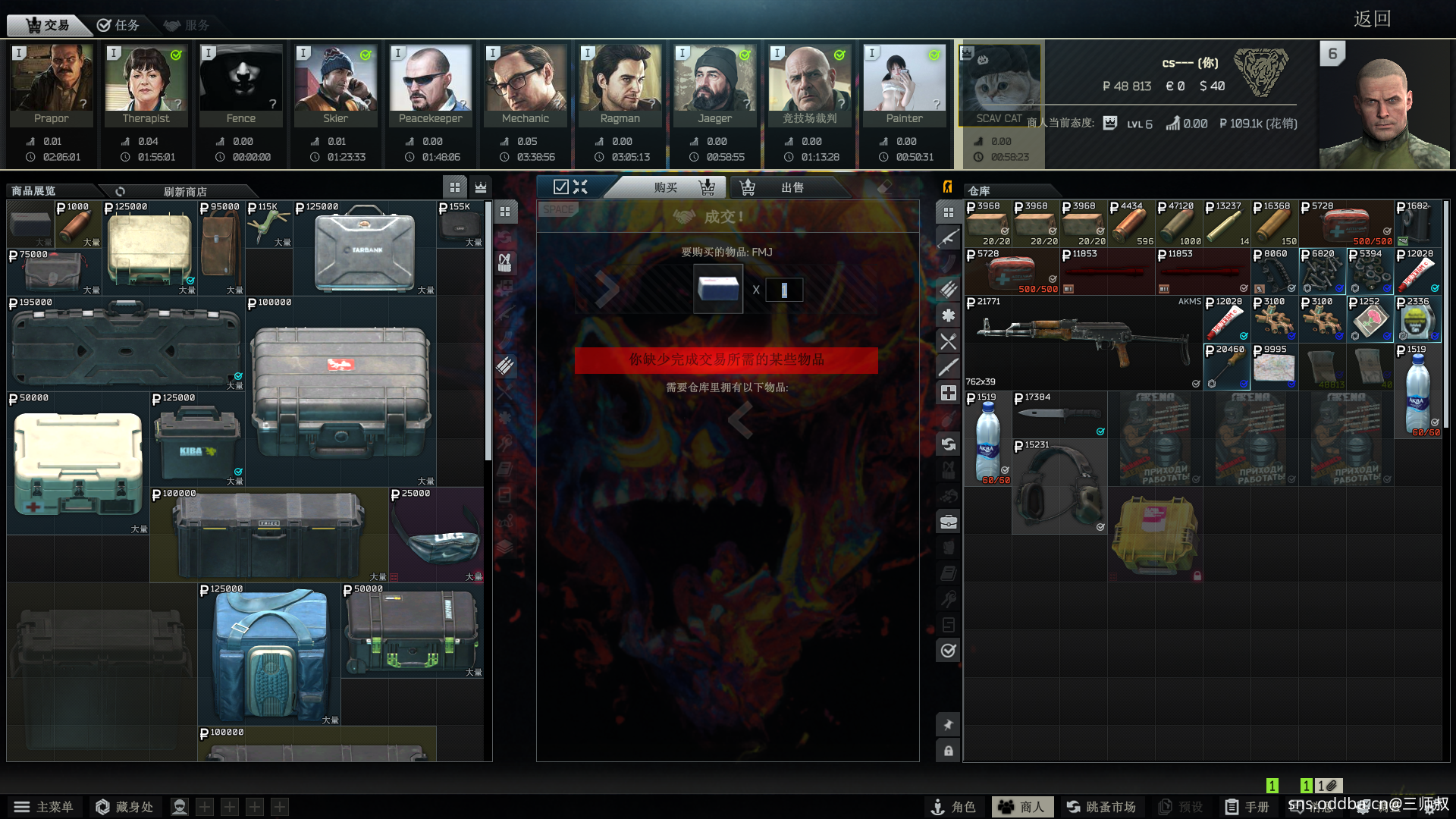Filter trader goods by ammo icon

[505, 366]
